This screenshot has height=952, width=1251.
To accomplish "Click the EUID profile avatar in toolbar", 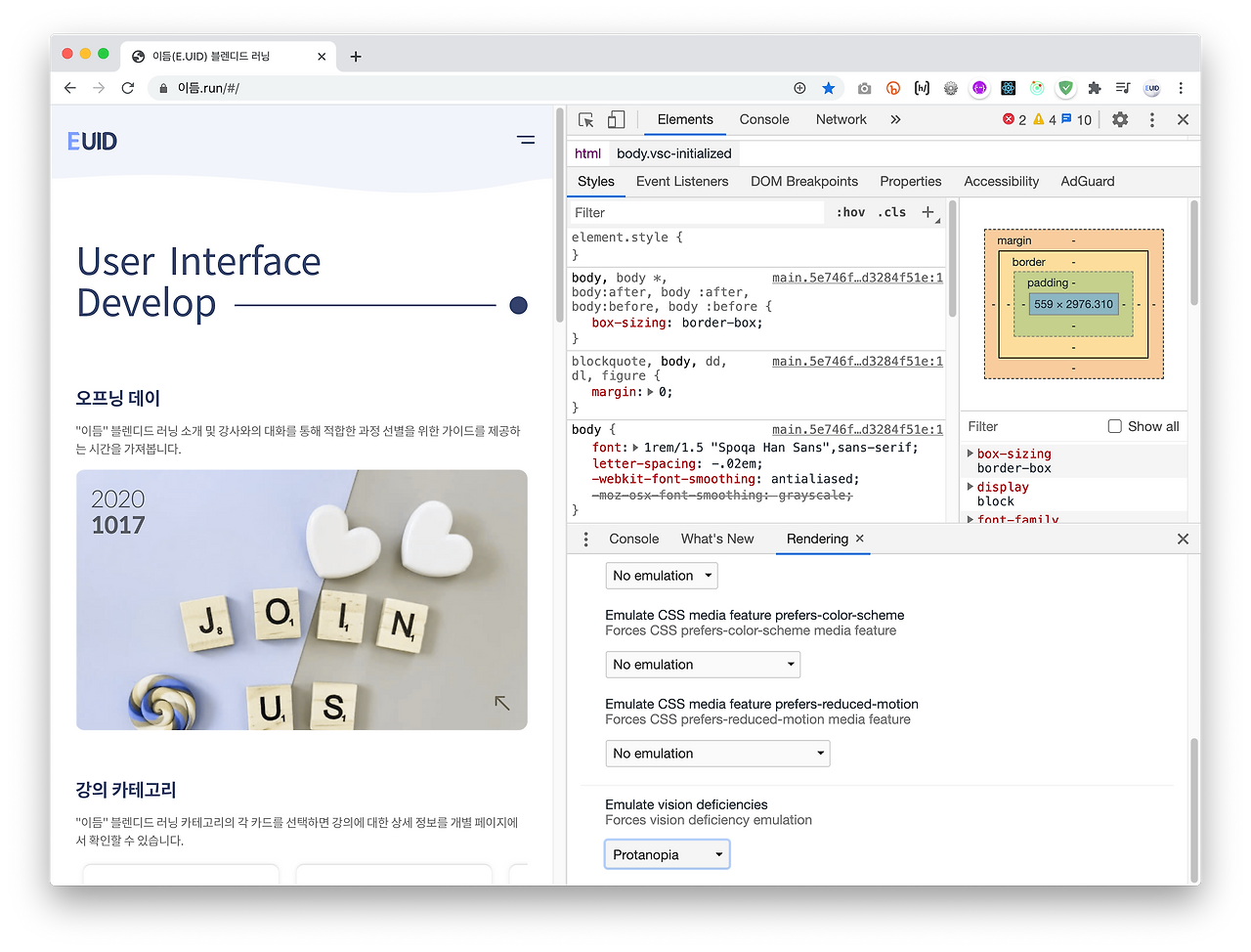I will (x=1152, y=88).
